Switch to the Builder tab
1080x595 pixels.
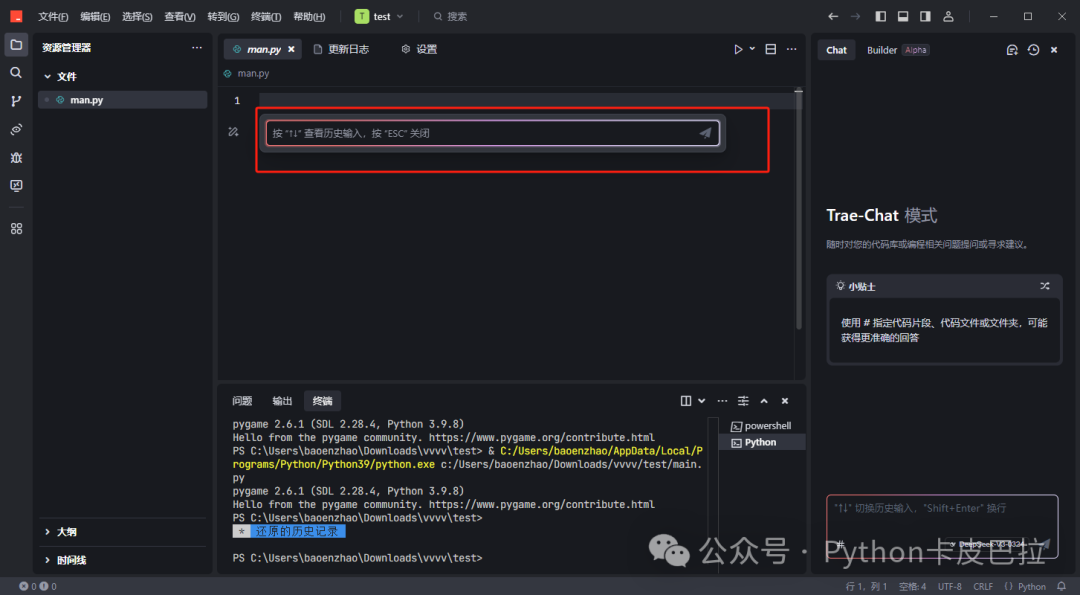click(x=882, y=50)
